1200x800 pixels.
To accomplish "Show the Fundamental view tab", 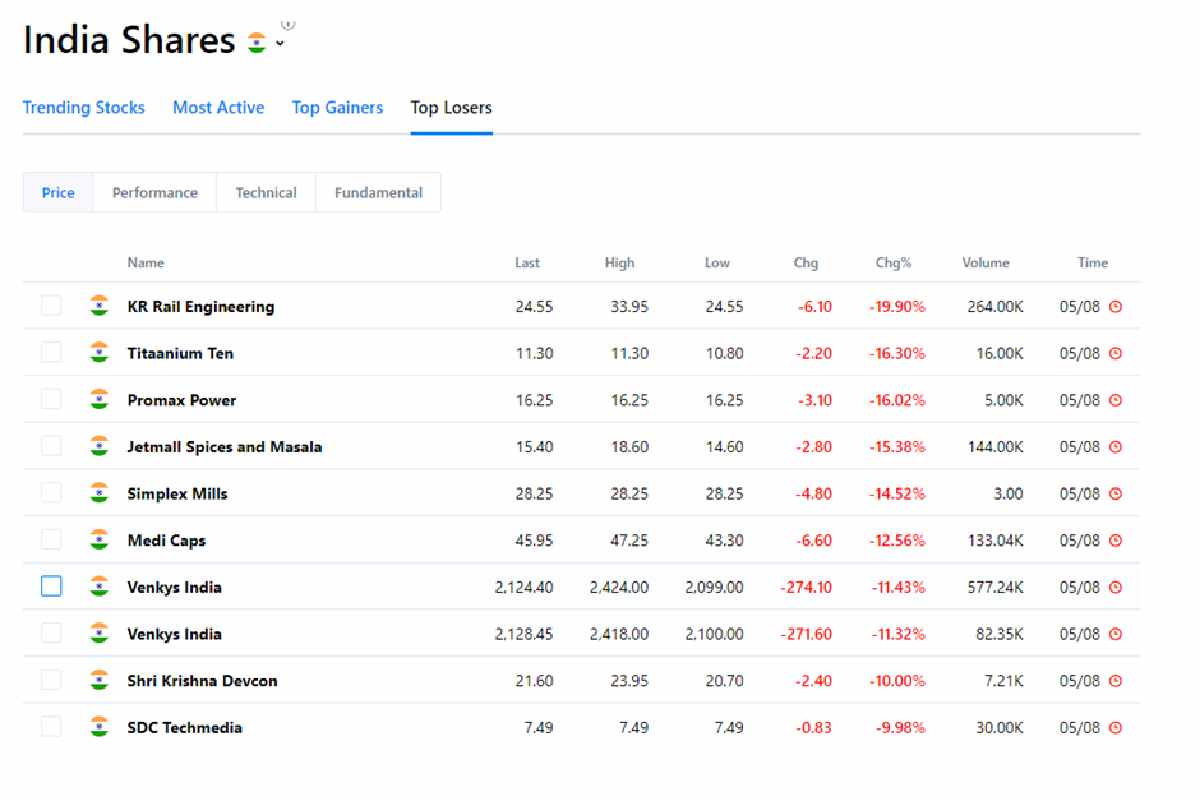I will click(x=378, y=193).
